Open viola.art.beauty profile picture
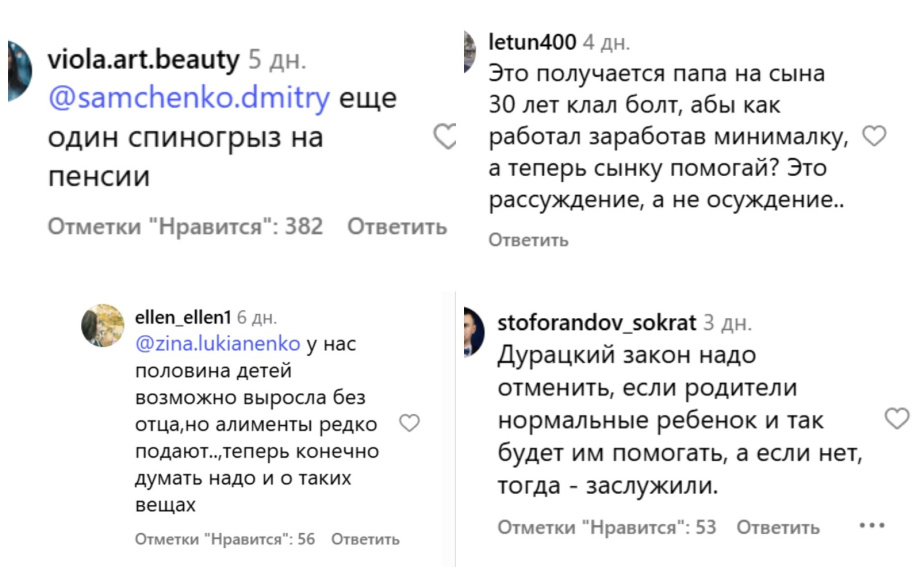Image resolution: width=920 pixels, height=575 pixels. [18, 70]
